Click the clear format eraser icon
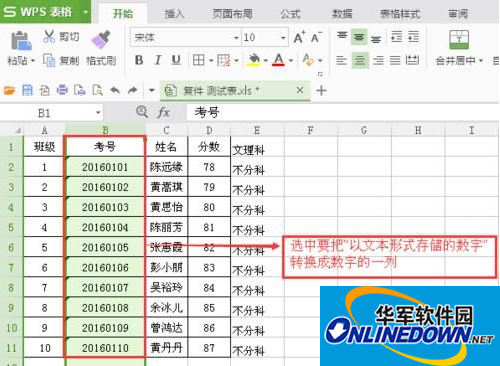 (x=308, y=60)
